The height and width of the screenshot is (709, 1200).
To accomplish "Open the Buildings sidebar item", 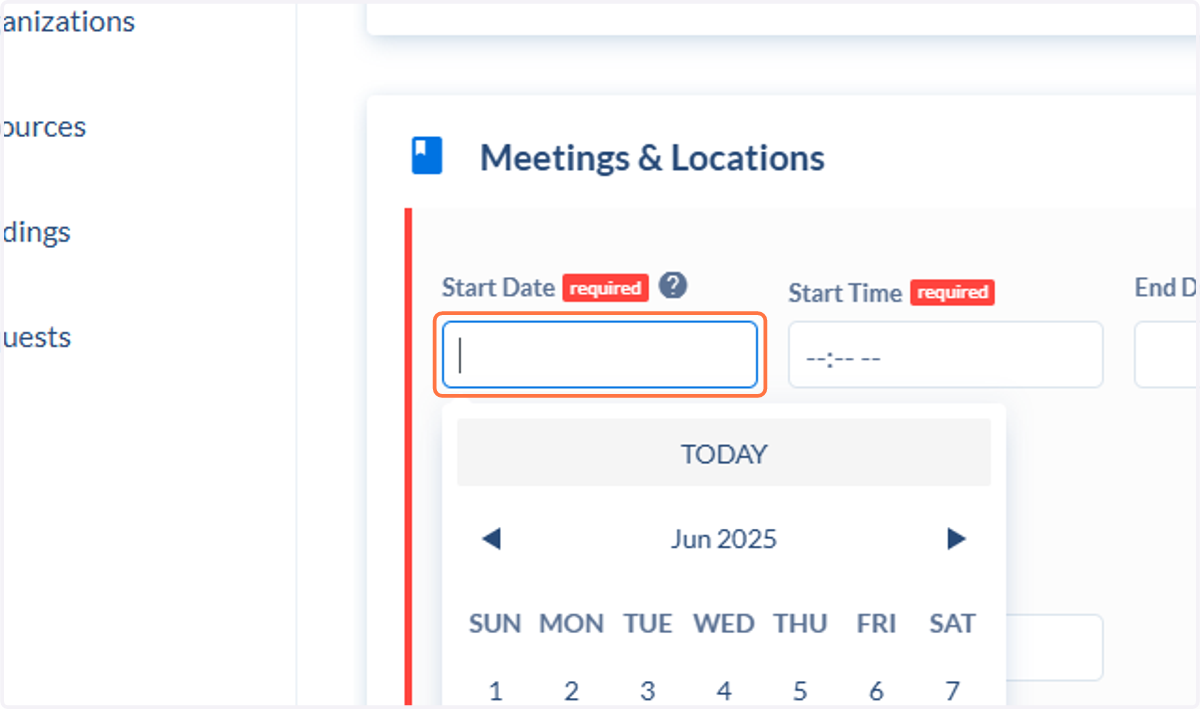I will pos(35,232).
